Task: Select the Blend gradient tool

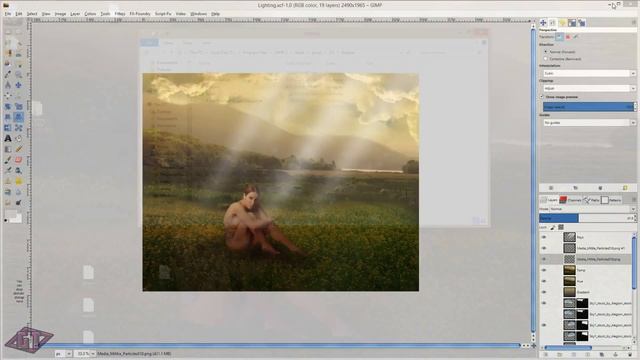Action: (x=8, y=149)
